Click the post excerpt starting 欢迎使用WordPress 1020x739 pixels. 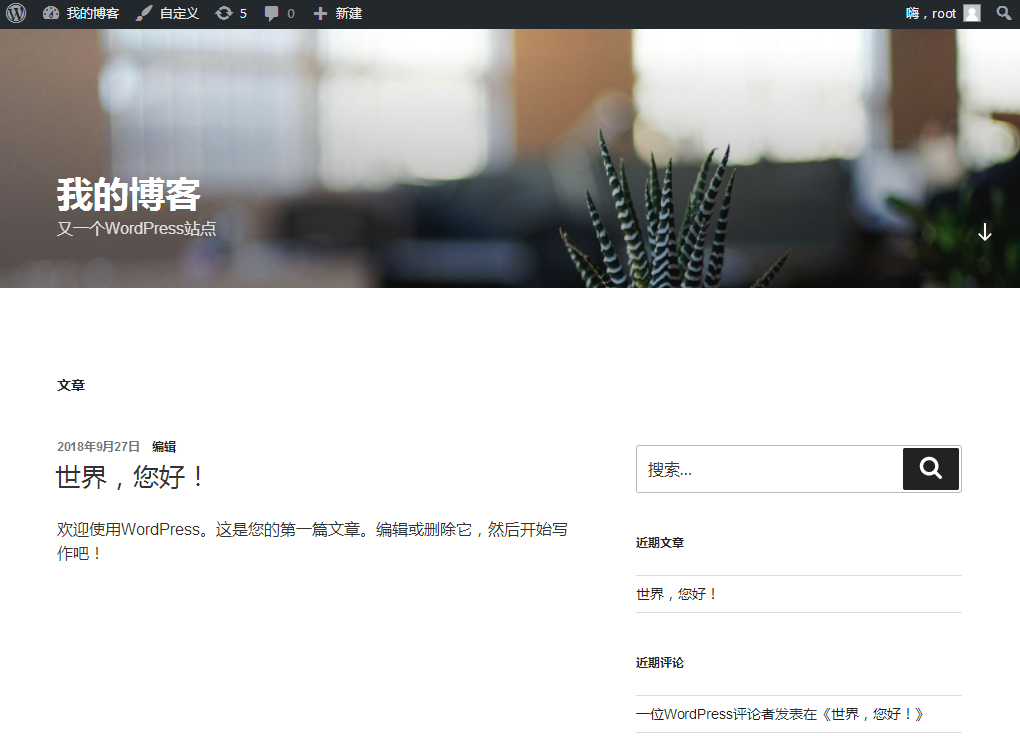312,541
